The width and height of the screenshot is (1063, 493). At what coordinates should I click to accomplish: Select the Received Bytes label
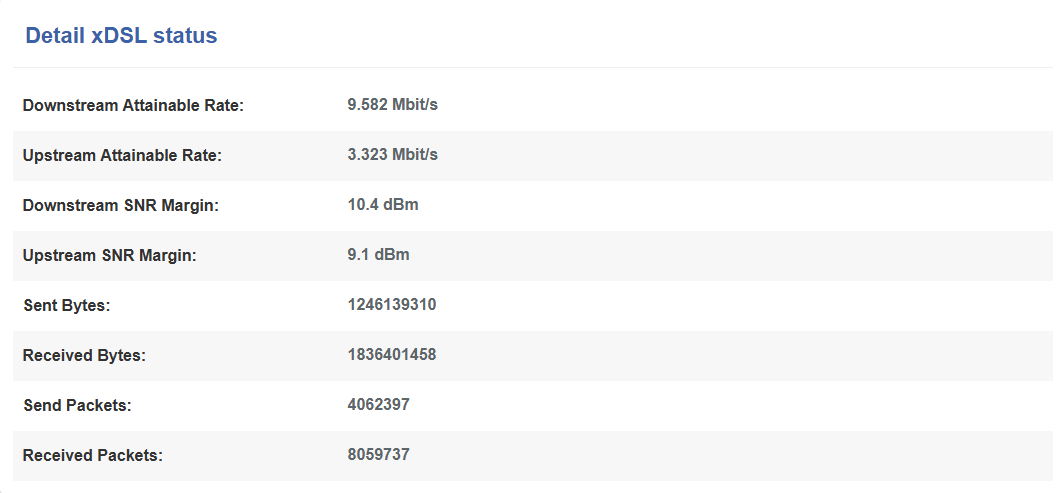(x=84, y=355)
